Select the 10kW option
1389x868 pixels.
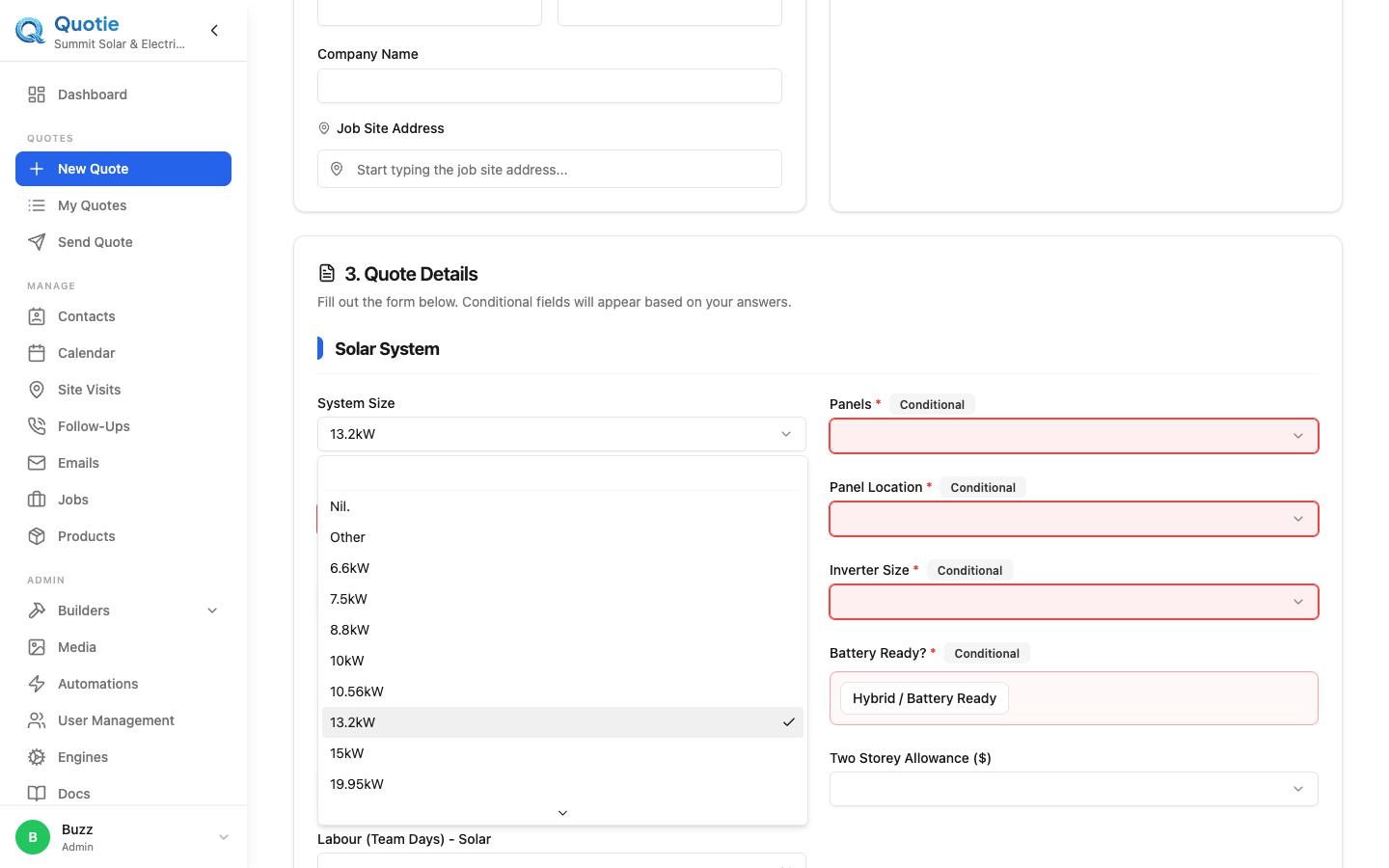point(562,661)
